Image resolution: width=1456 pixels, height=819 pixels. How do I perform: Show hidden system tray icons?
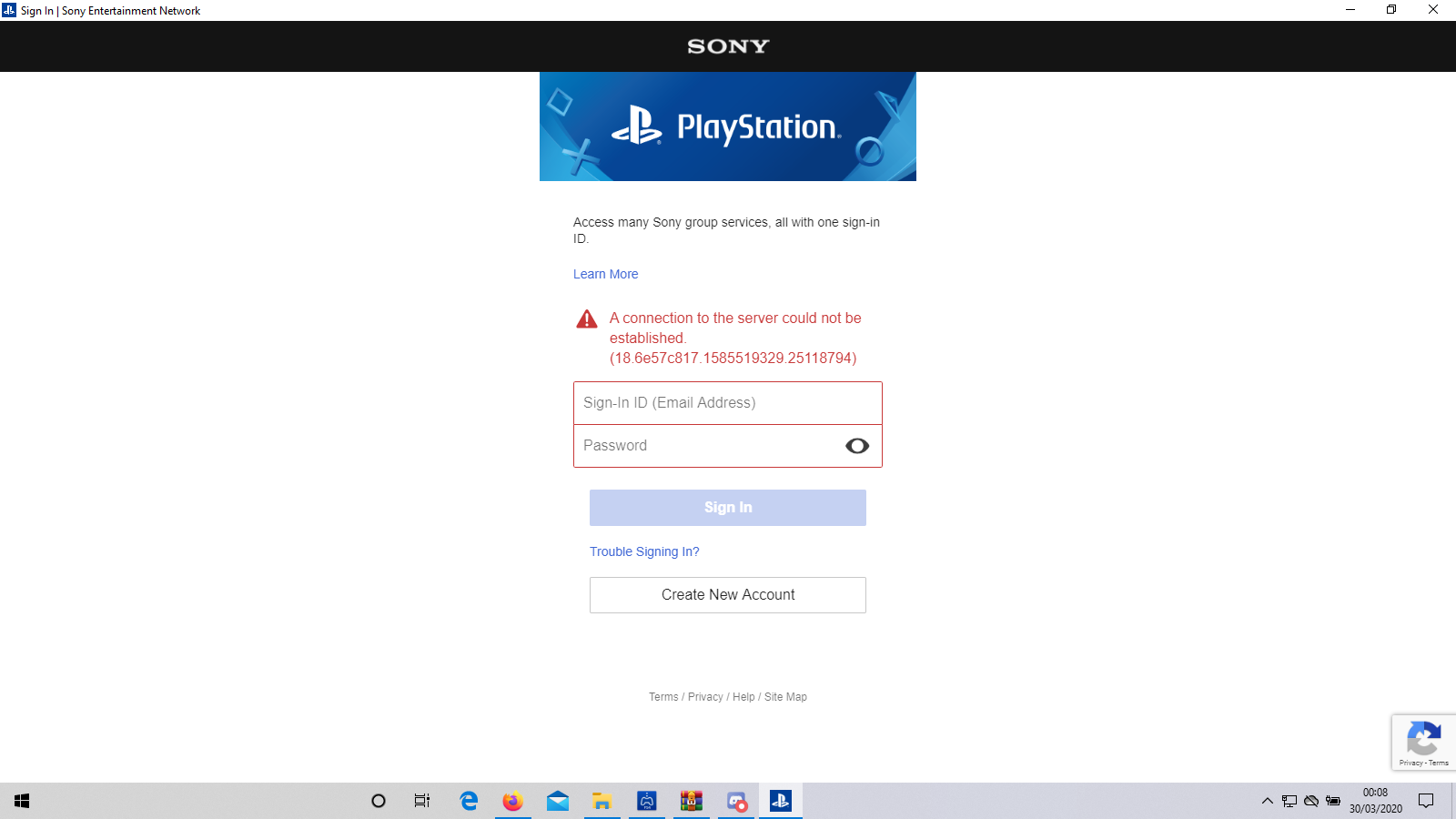[1267, 801]
